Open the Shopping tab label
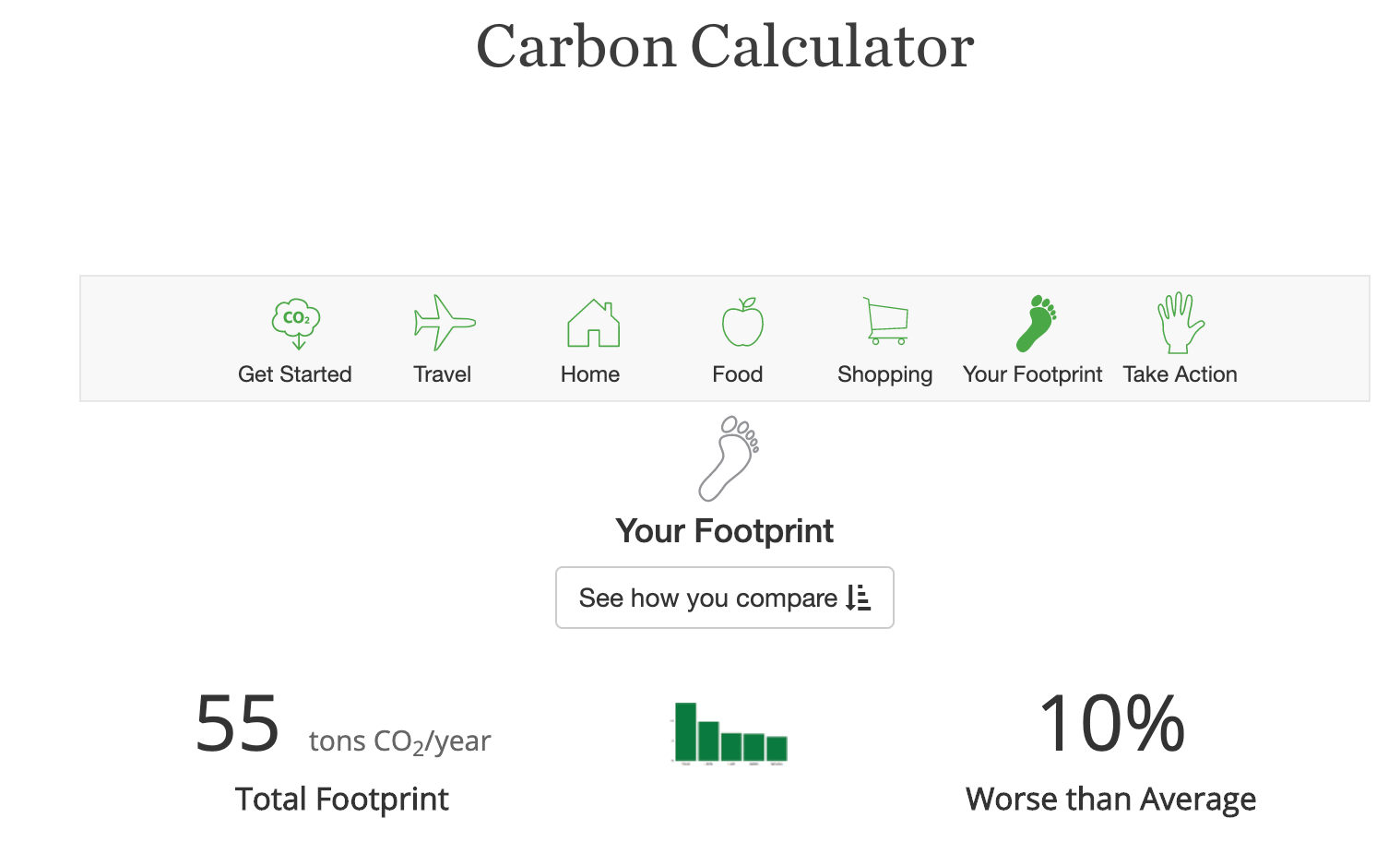 (x=885, y=374)
